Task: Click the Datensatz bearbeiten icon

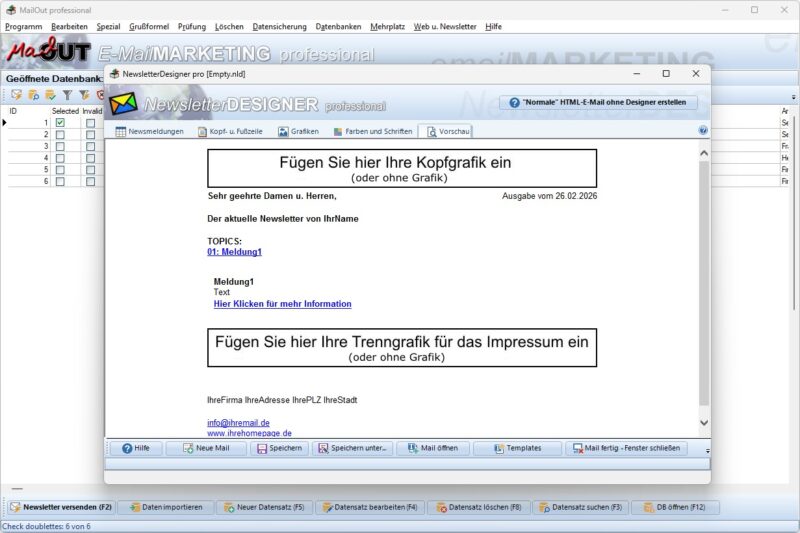Action: pos(327,507)
